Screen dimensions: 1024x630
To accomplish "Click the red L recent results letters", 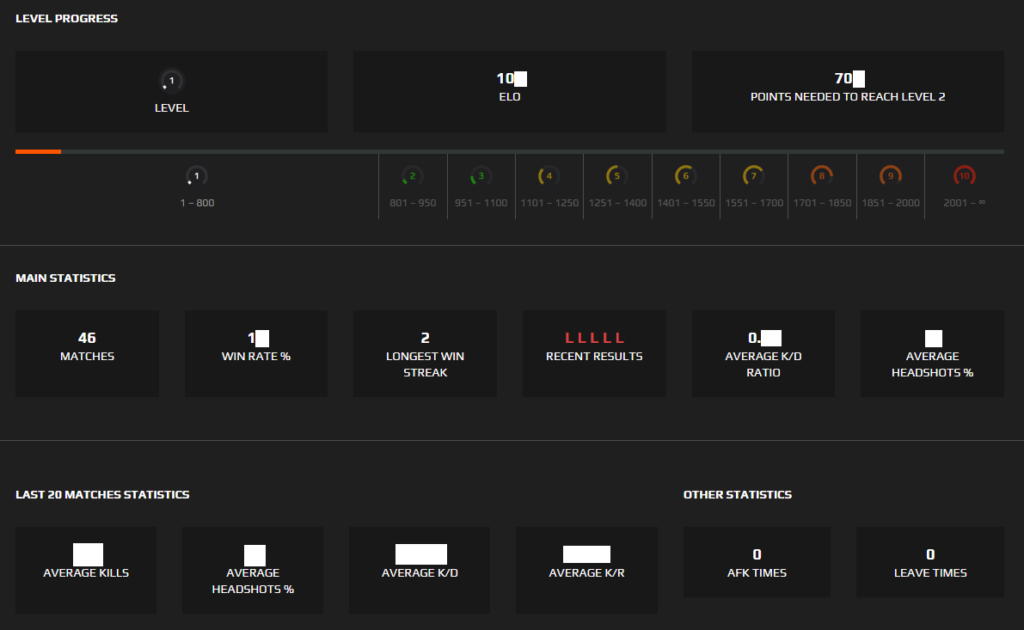I will pos(594,337).
